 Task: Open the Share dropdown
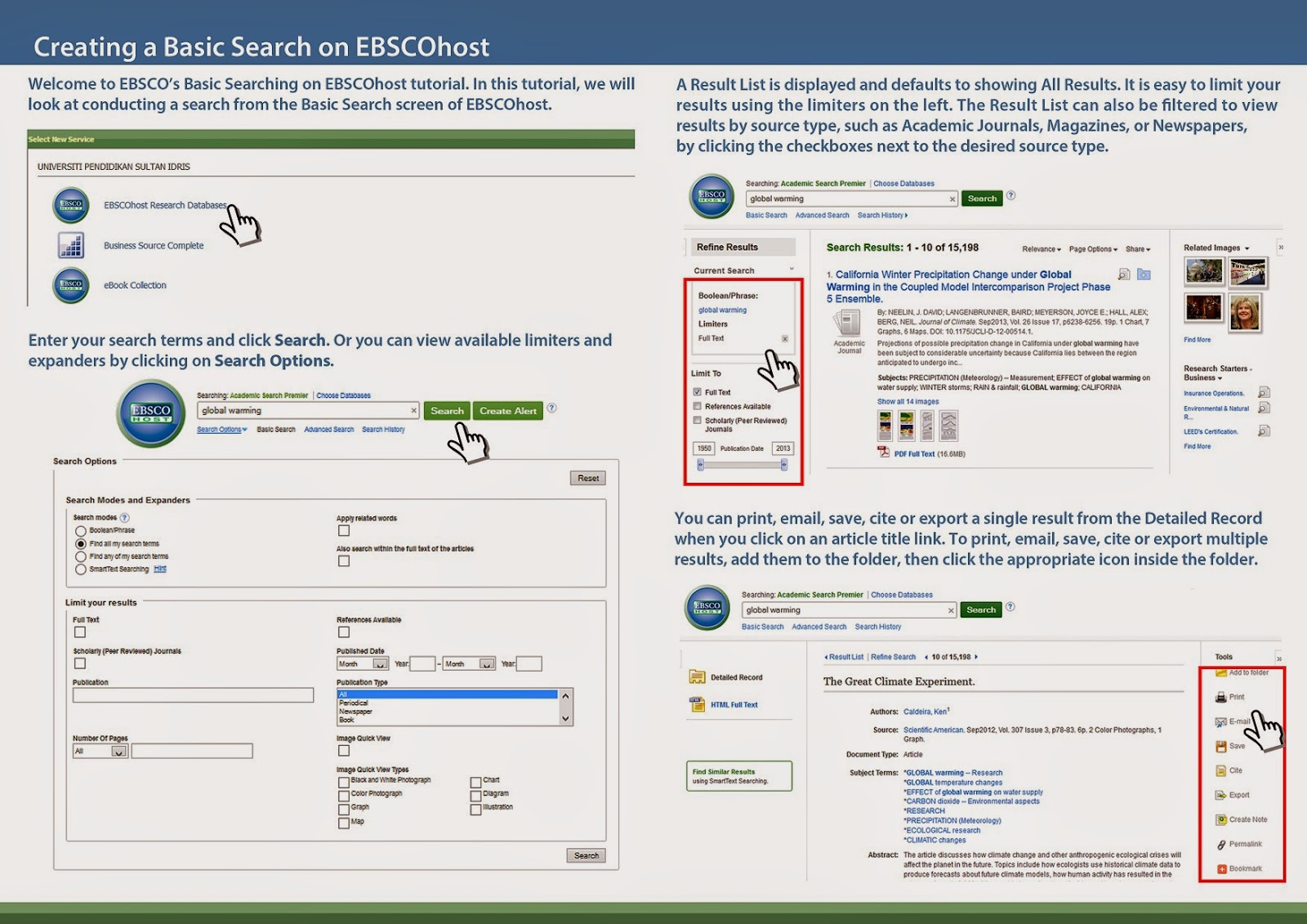point(1138,249)
